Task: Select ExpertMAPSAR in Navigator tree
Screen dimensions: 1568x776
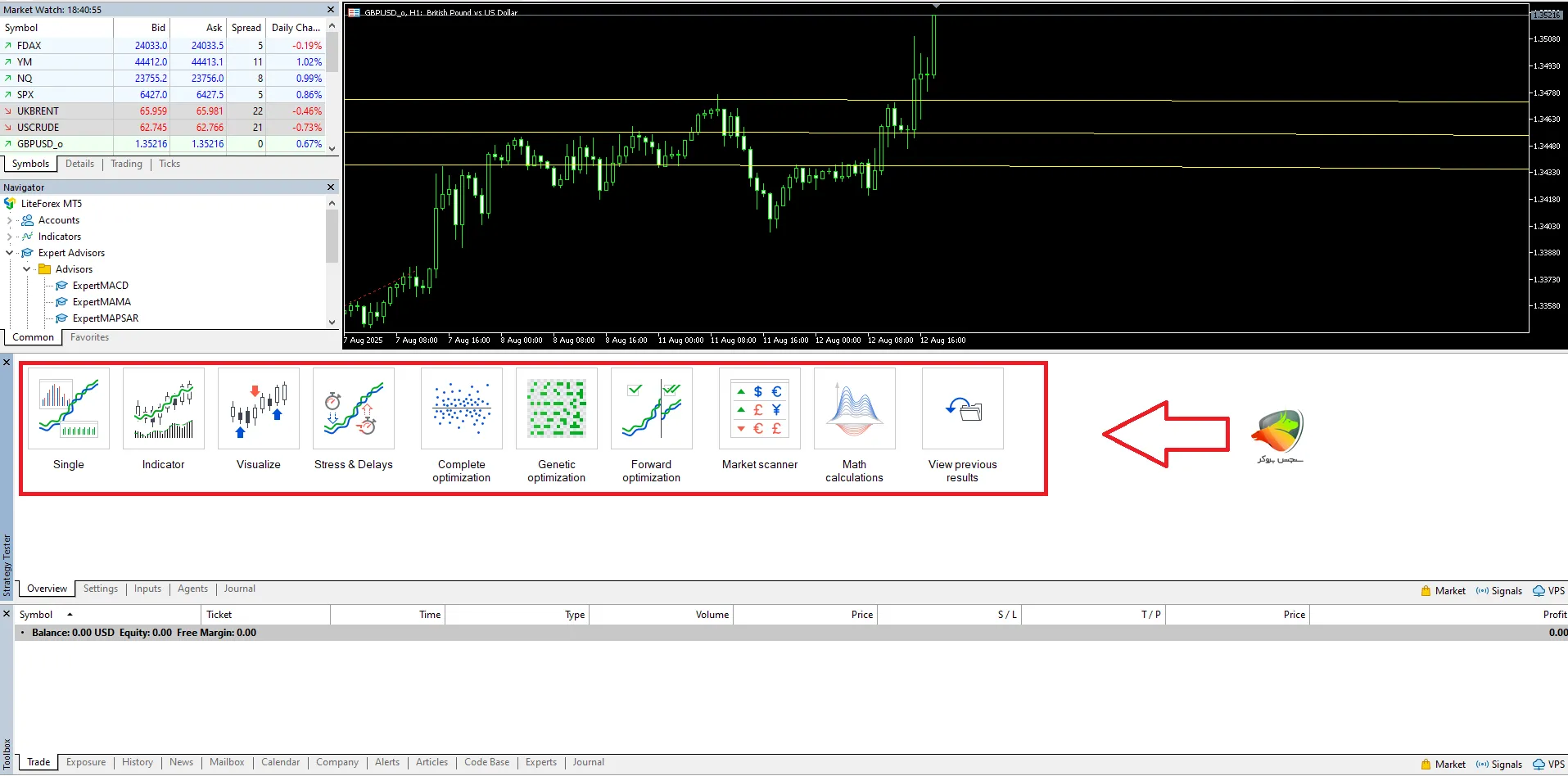Action: tap(106, 318)
